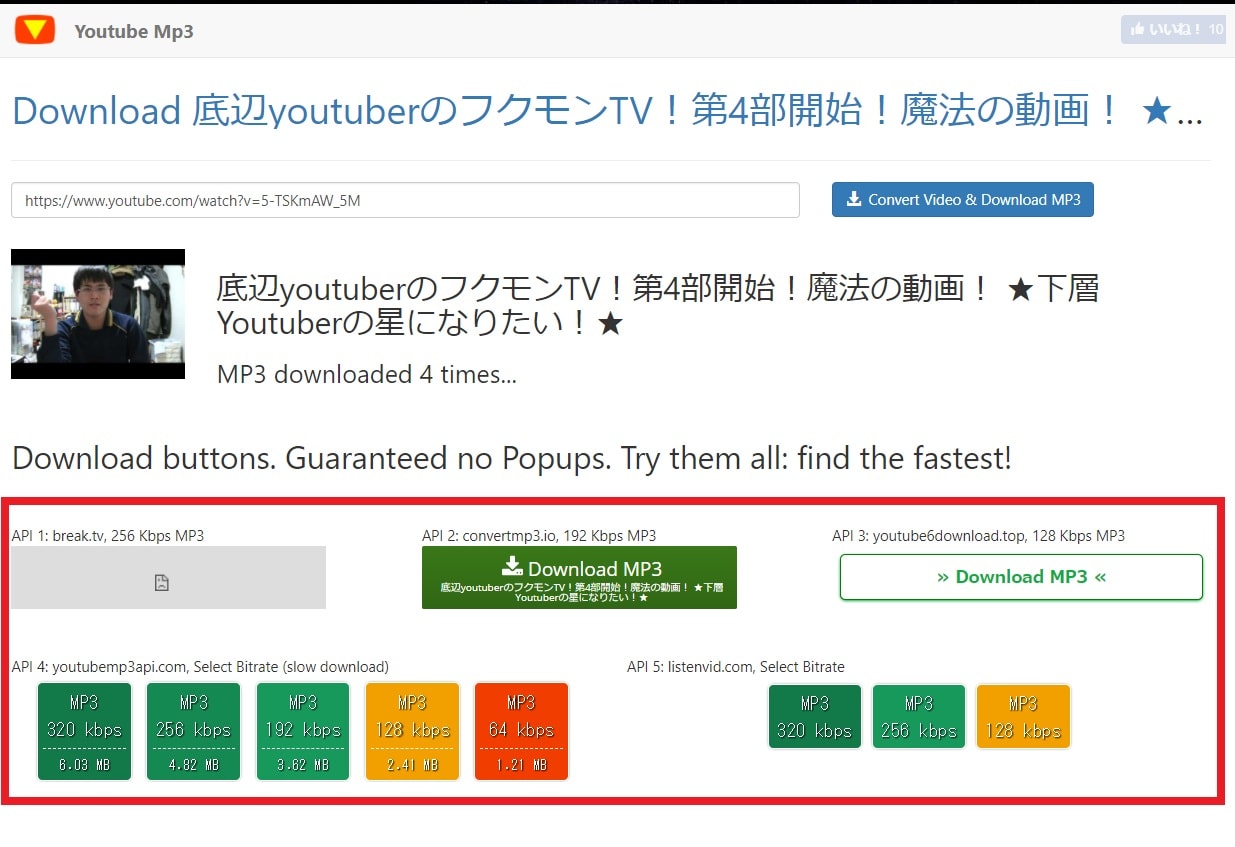The height and width of the screenshot is (847, 1235).
Task: Click 'Download buttons. Guaranteed no Popups' heading
Action: (x=512, y=459)
